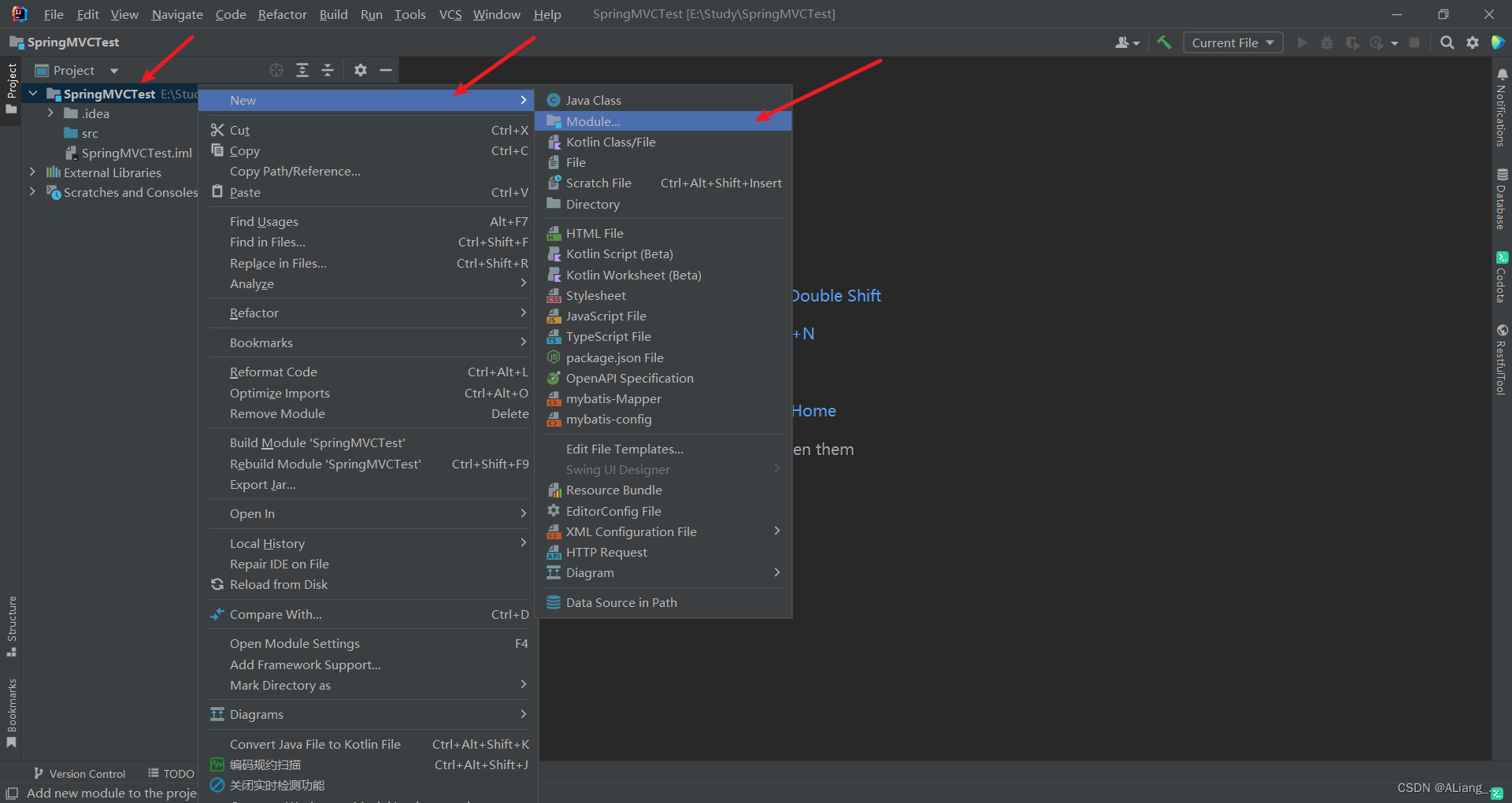Open the RestfulTool side panel
The height and width of the screenshot is (803, 1512).
coord(1502,360)
